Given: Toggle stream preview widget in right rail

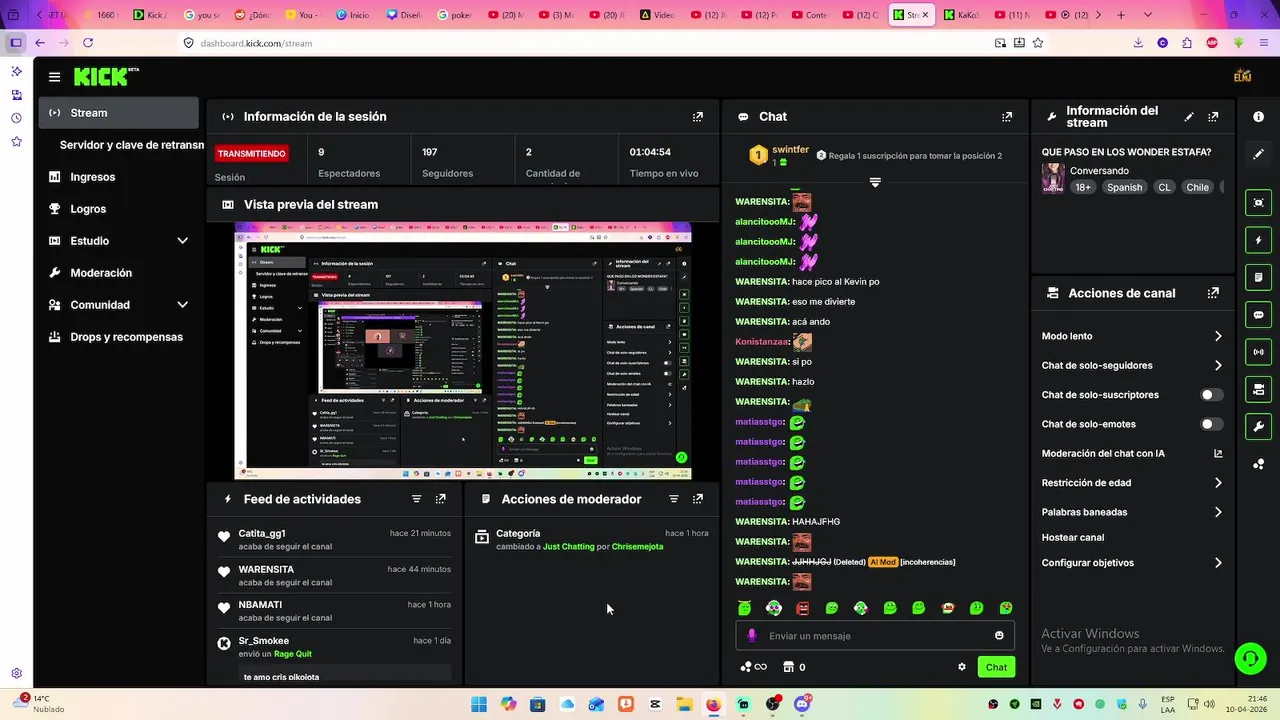Looking at the screenshot, I should click(1258, 203).
